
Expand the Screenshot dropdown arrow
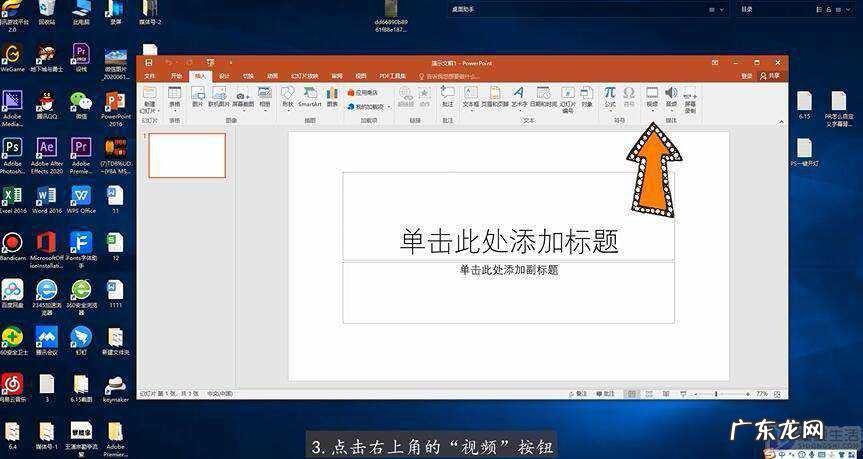tap(243, 111)
